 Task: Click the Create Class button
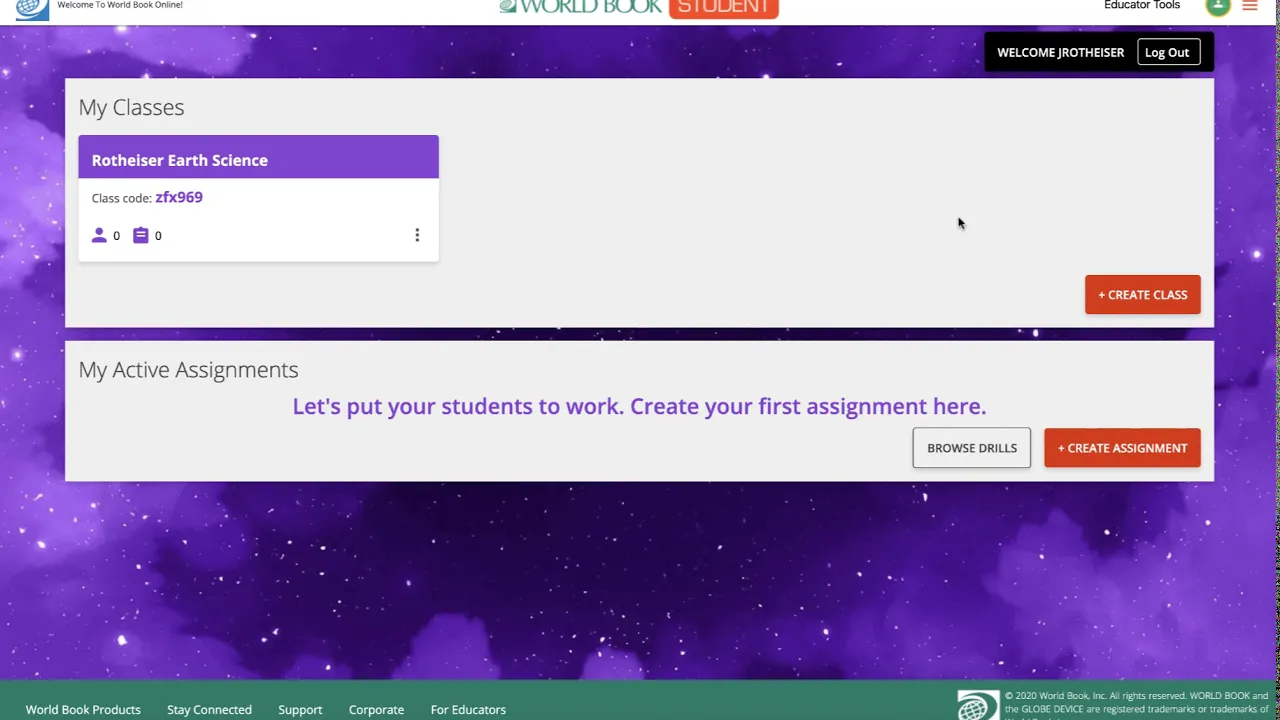click(x=1143, y=295)
